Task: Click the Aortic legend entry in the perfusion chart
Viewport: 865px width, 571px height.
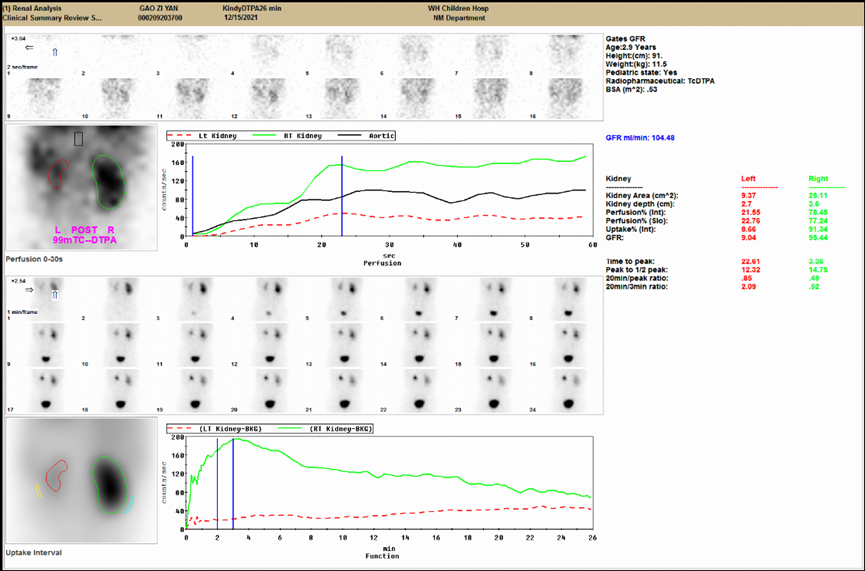Action: click(365, 136)
